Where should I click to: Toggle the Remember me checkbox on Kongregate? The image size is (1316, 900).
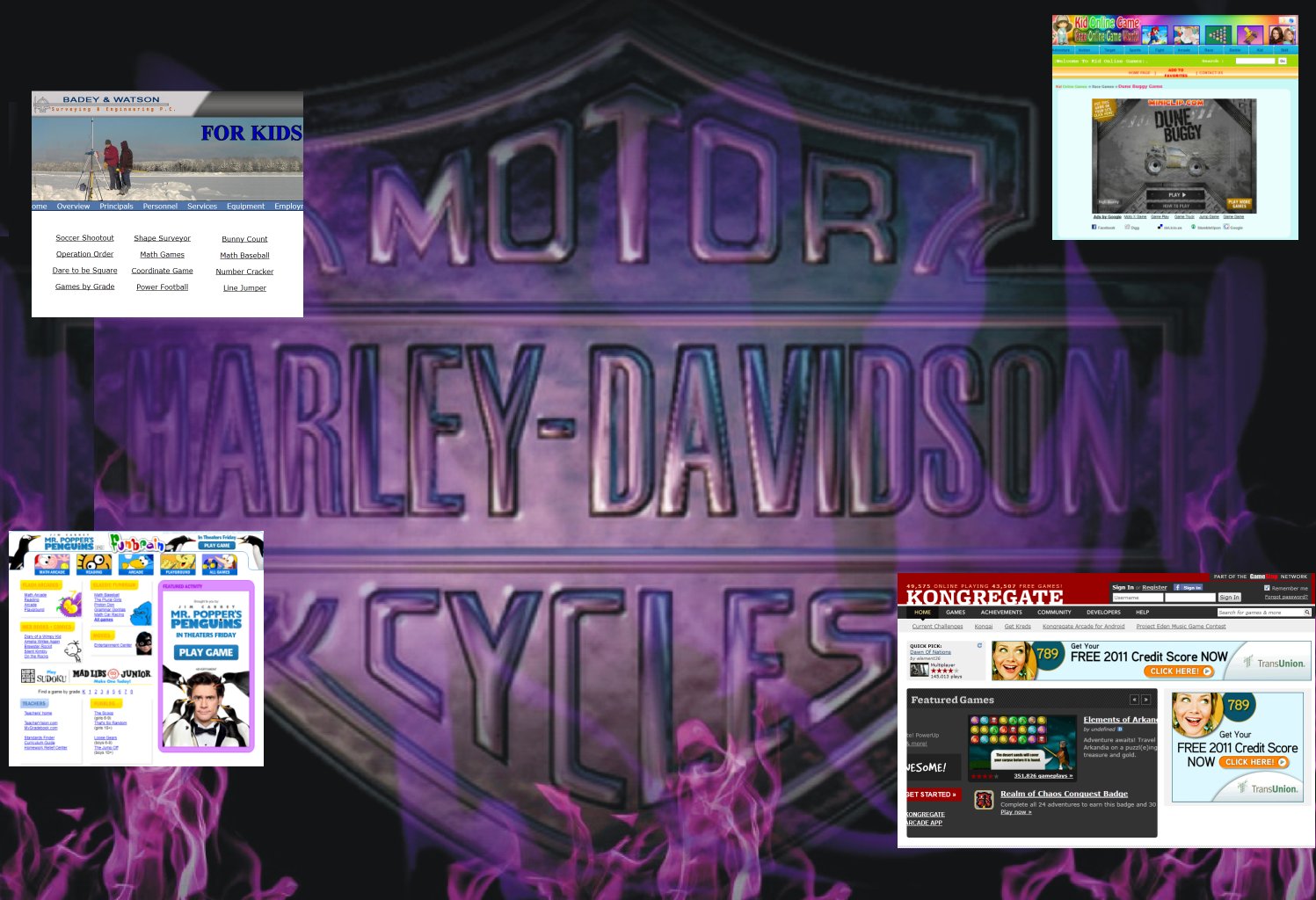1267,588
